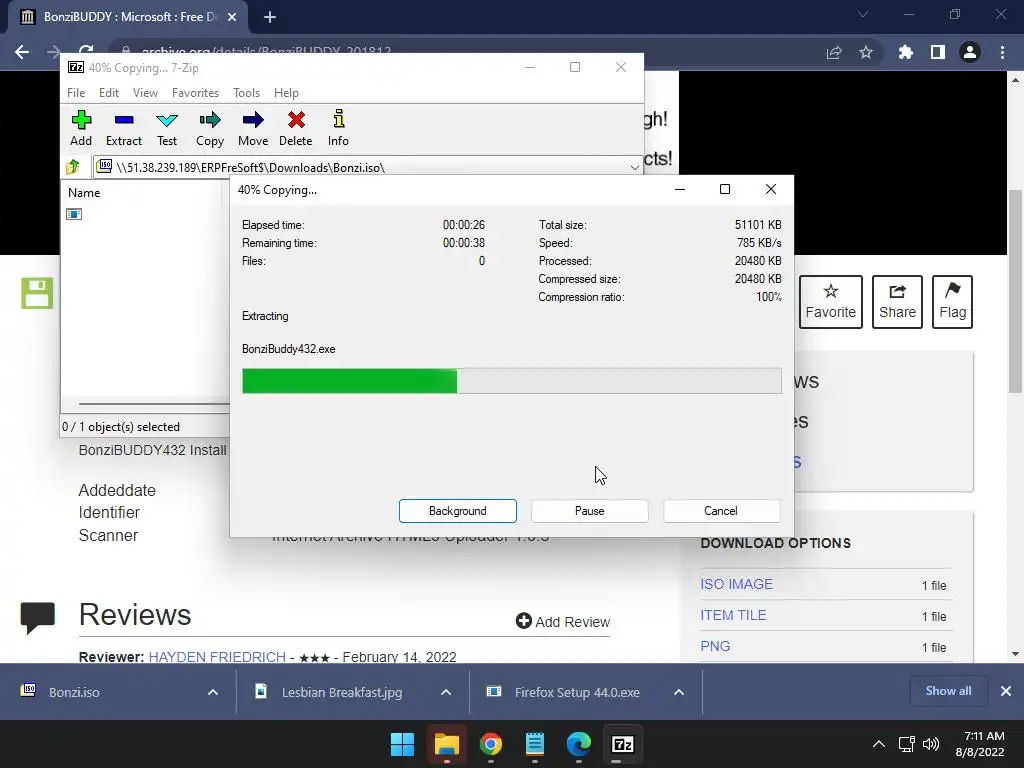Open the Help menu in 7-Zip
Viewport: 1024px width, 768px height.
(286, 93)
